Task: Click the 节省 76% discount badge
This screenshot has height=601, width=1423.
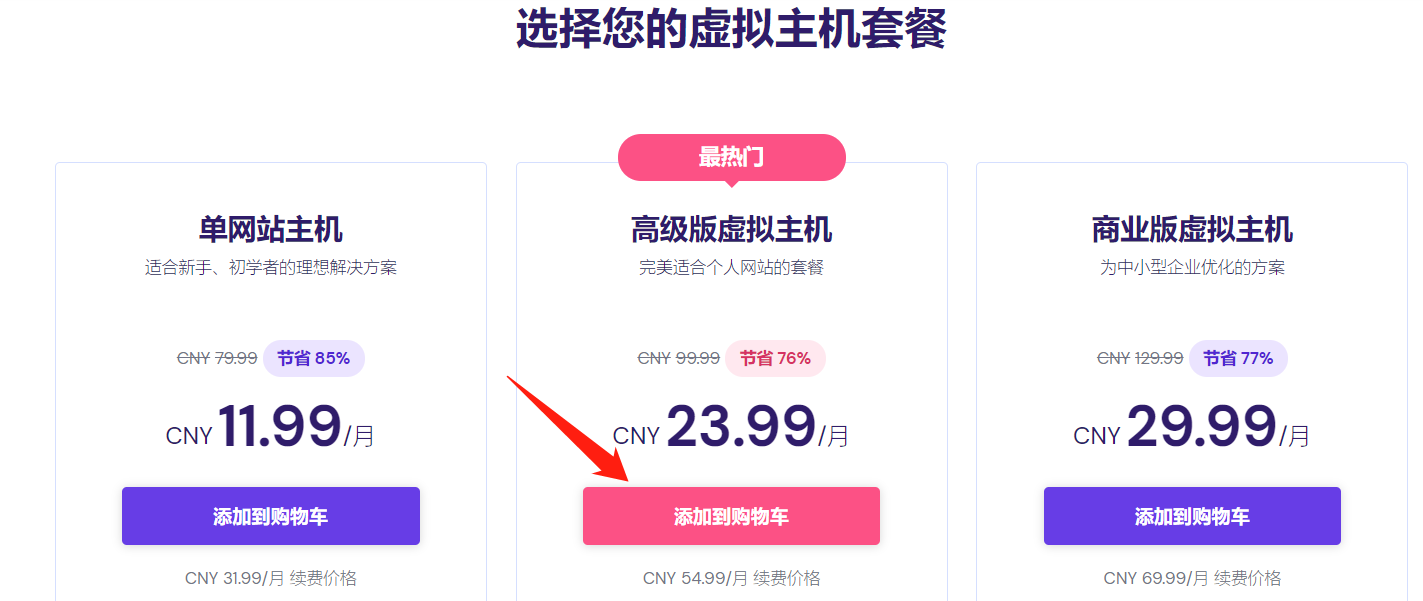Action: [x=775, y=358]
